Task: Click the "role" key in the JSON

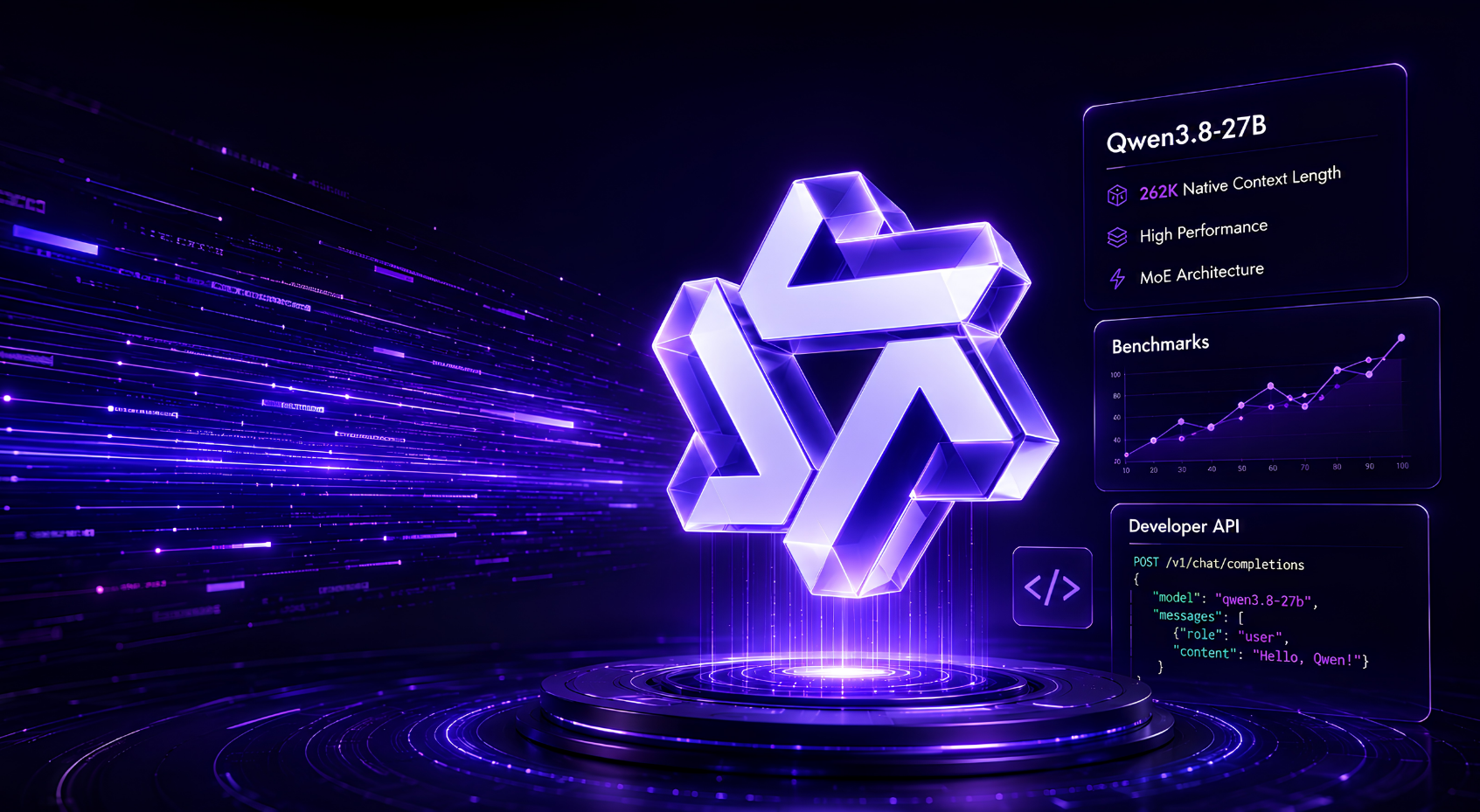Action: pyautogui.click(x=1202, y=635)
